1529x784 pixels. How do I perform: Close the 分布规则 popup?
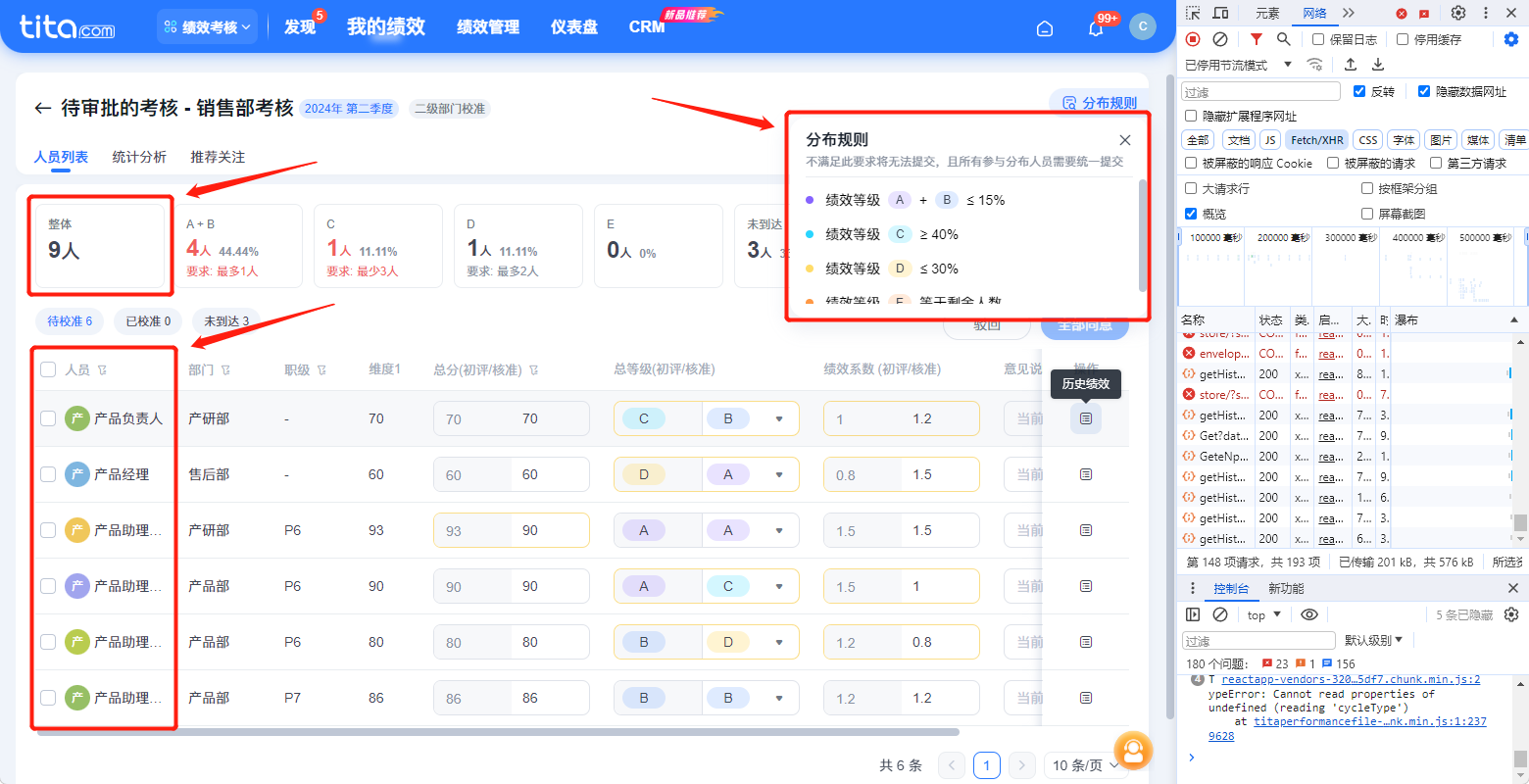tap(1125, 140)
